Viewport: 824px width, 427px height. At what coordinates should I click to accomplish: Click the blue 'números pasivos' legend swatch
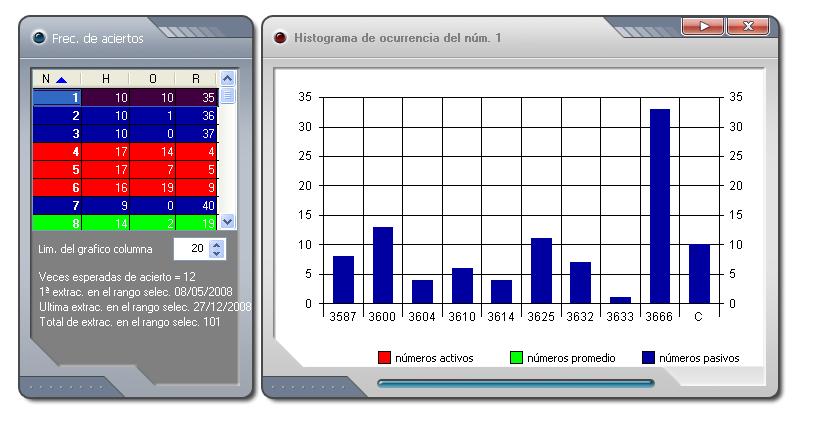(x=648, y=358)
